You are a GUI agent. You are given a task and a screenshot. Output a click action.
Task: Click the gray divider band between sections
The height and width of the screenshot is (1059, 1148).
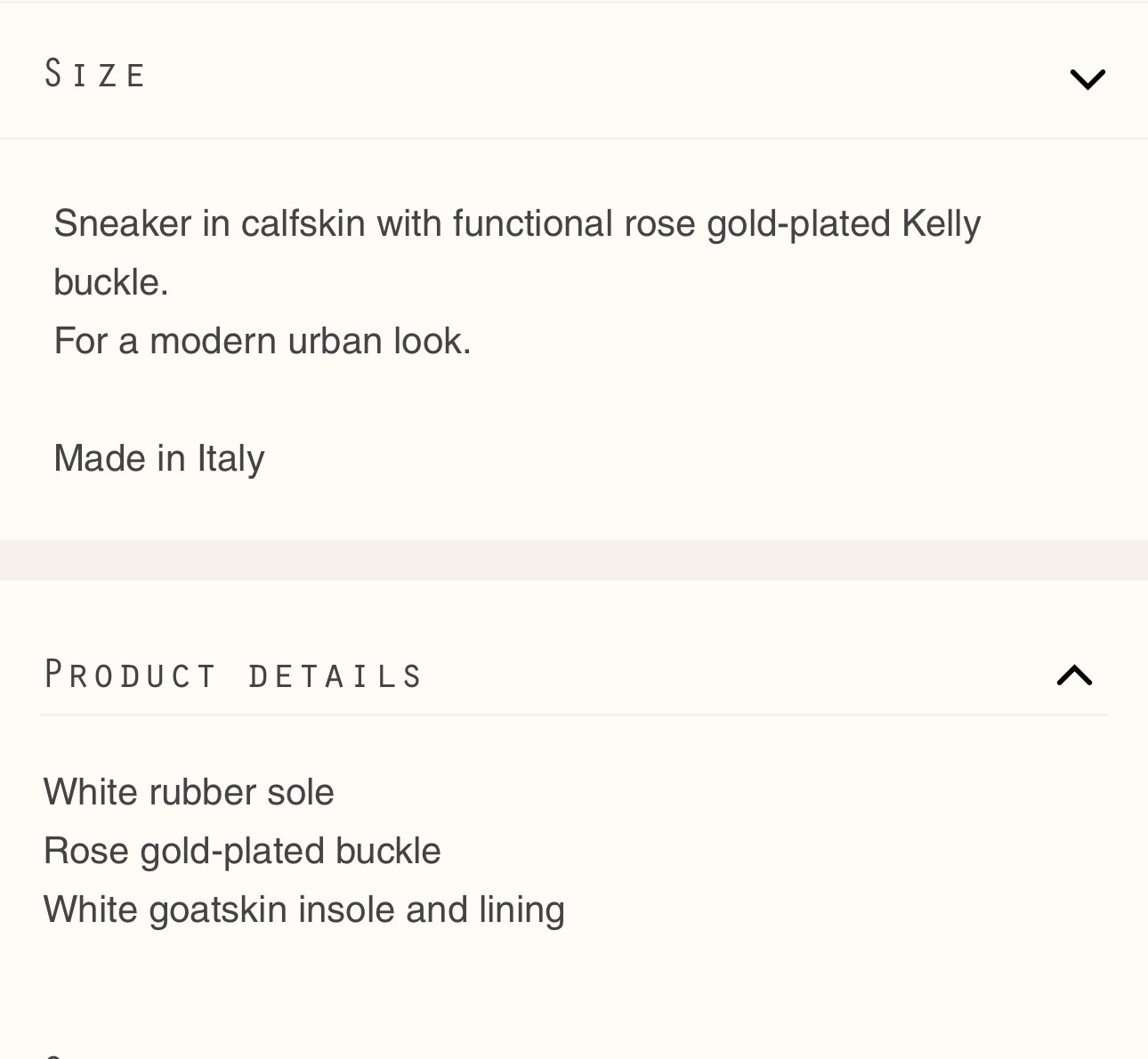[x=574, y=560]
